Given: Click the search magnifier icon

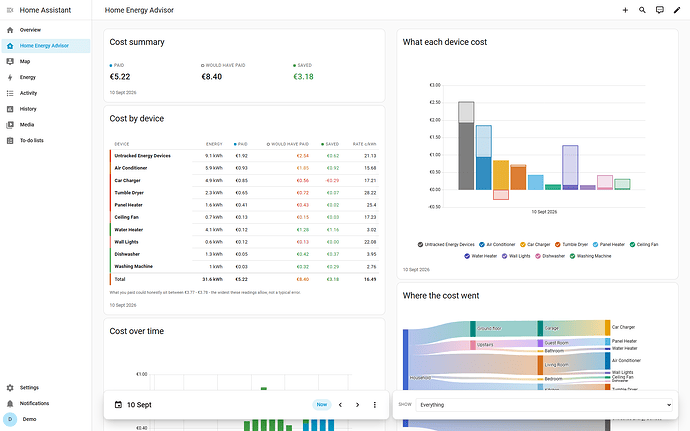Looking at the screenshot, I should click(642, 10).
